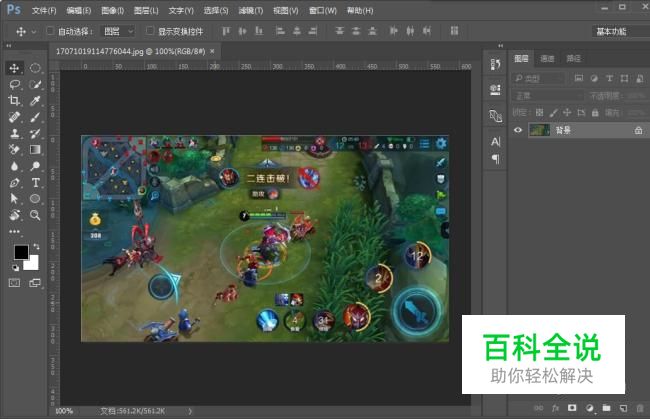
Task: Click the 背景 layer thumbnail
Action: (539, 130)
